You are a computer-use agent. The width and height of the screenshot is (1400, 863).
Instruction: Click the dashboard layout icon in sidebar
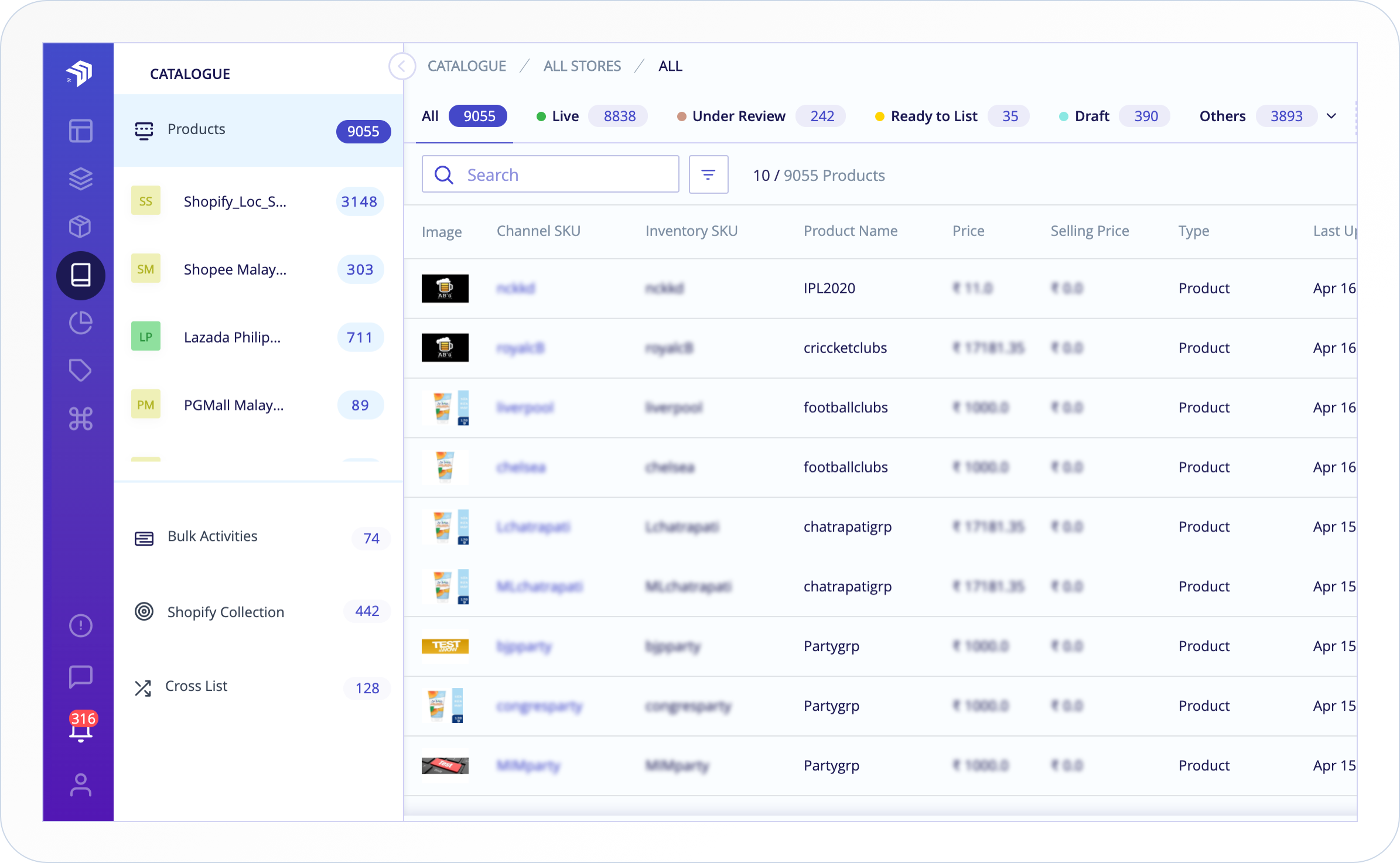80,131
